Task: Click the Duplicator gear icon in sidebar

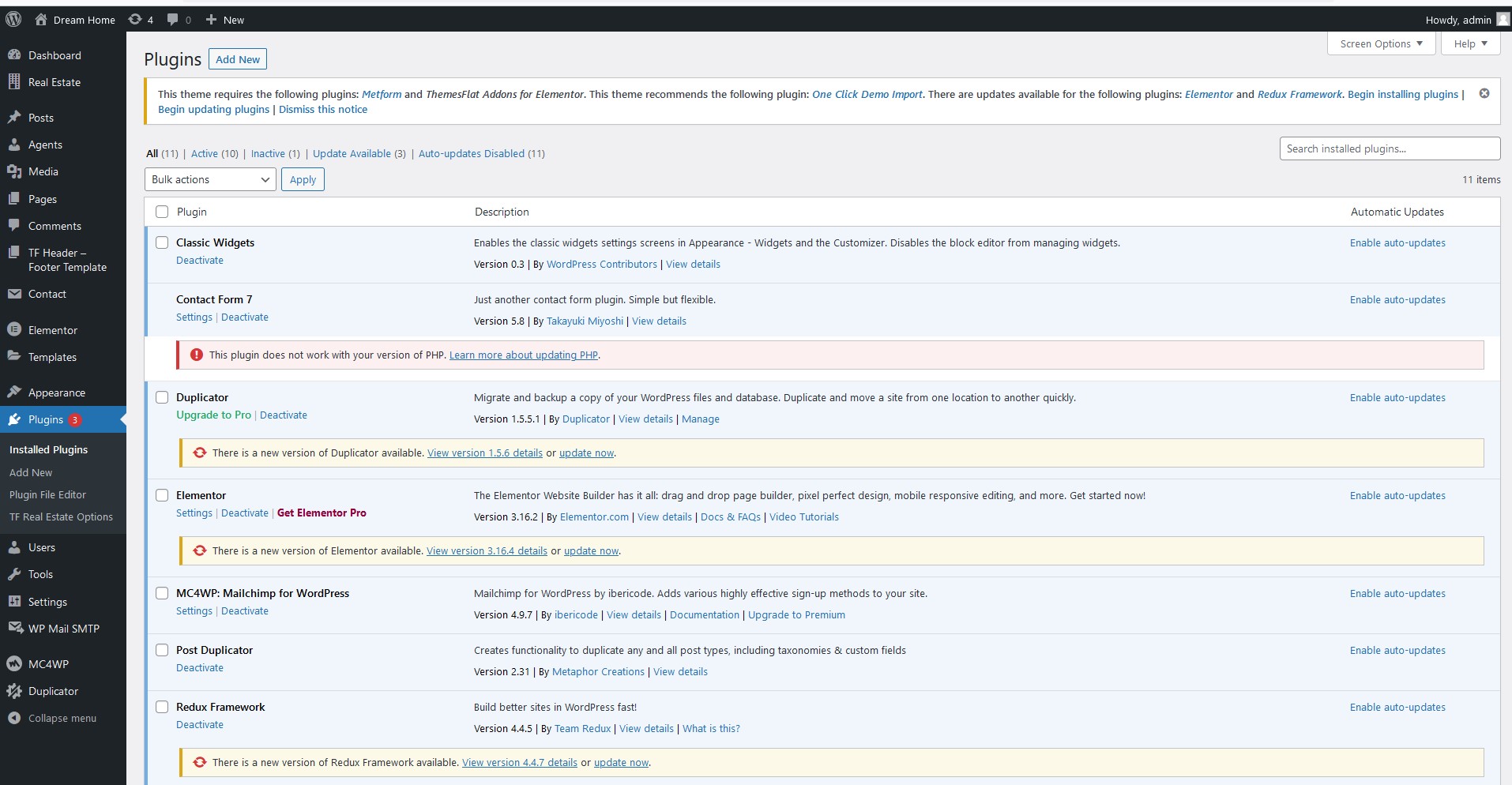Action: click(x=14, y=691)
